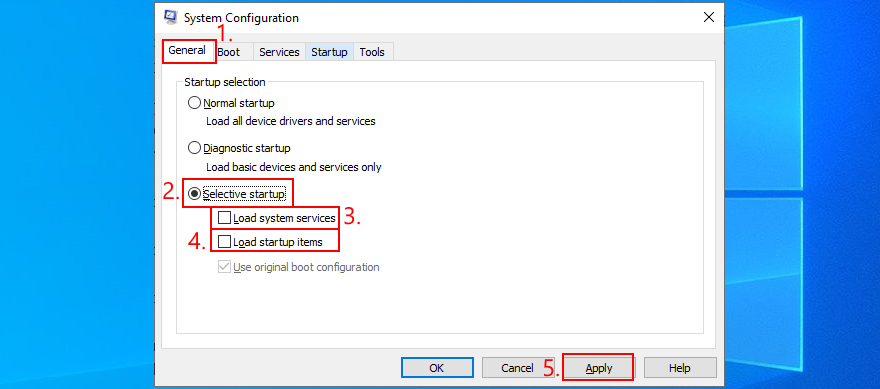Click the System Configuration title bar icon
880x389 pixels.
pos(171,17)
